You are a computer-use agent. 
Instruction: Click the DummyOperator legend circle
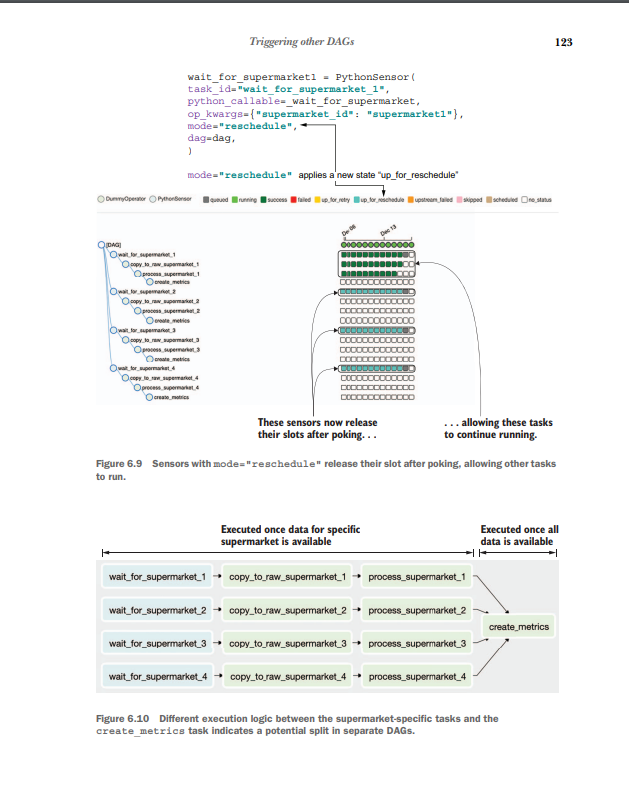[98, 199]
